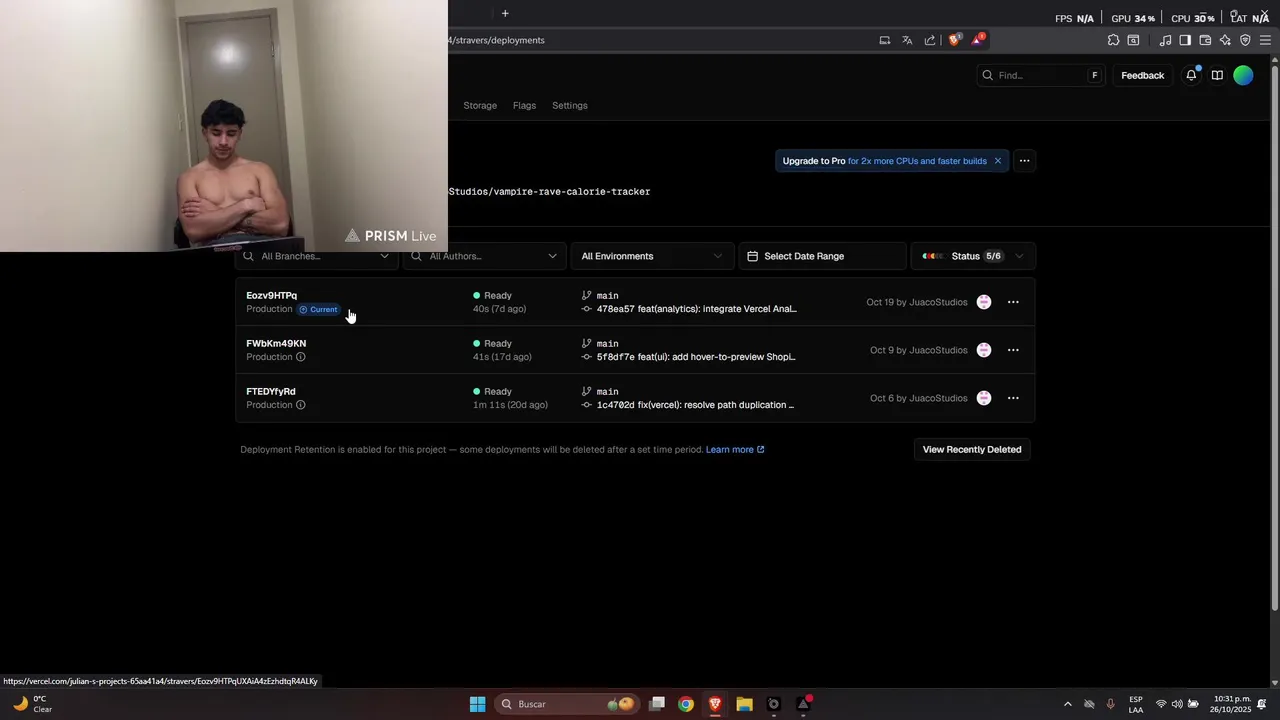Image resolution: width=1280 pixels, height=720 pixels.
Task: Open the Brave Wallet icon
Action: pyautogui.click(x=1205, y=40)
